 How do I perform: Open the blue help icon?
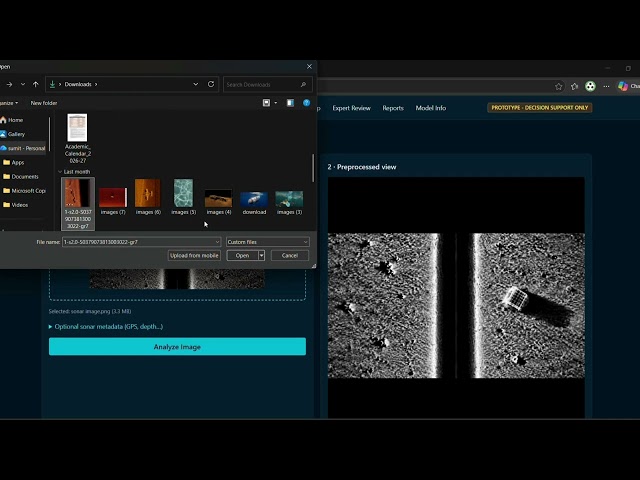click(x=307, y=103)
